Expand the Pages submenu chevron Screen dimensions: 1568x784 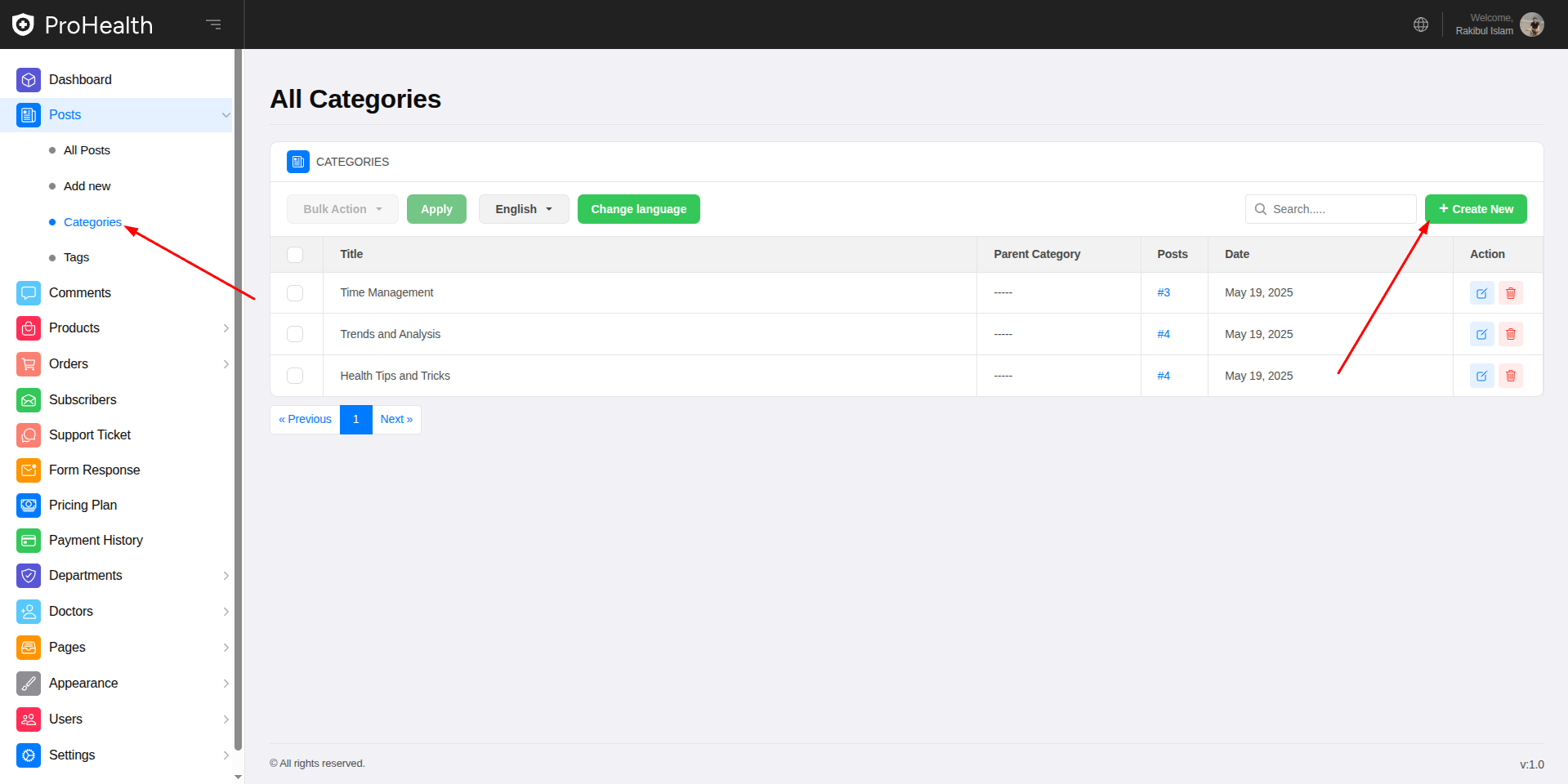[226, 648]
